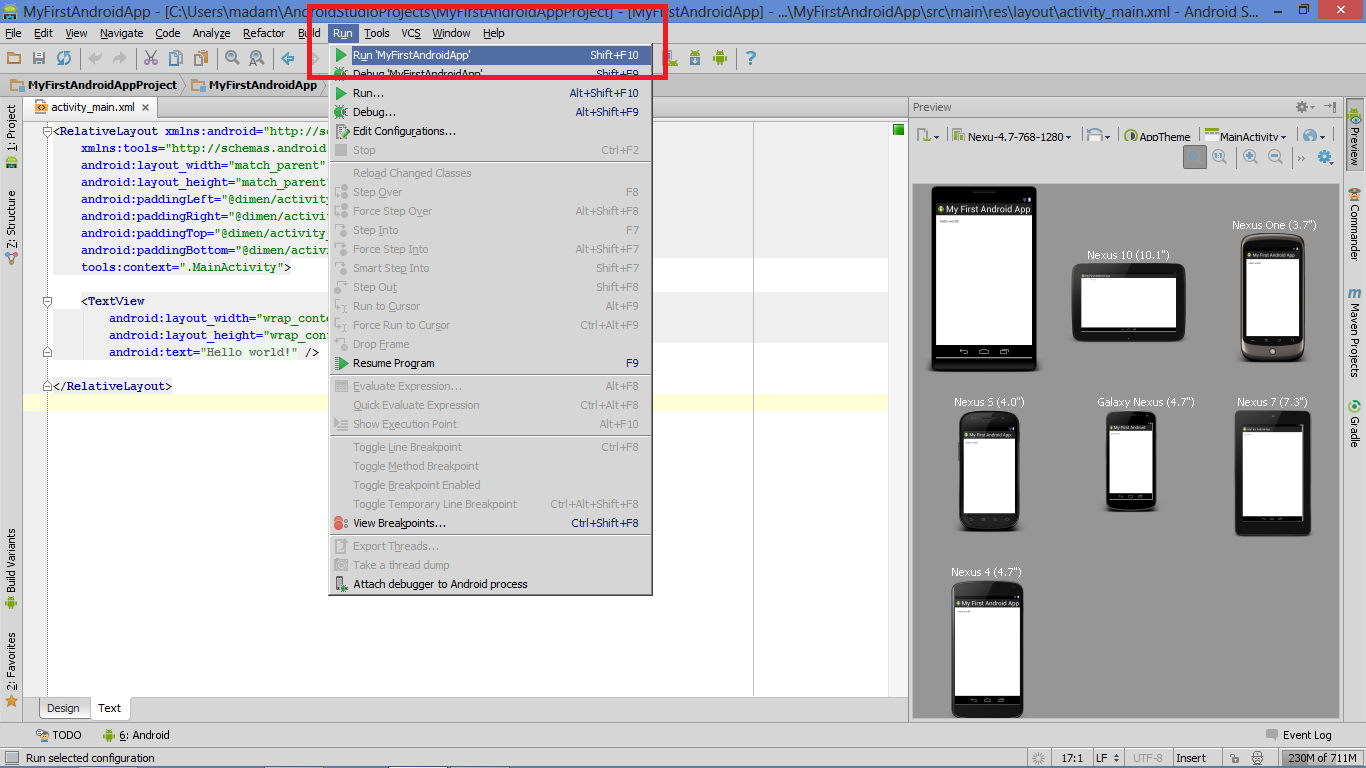1366x768 pixels.
Task: Click the Save All disk icon
Action: coord(39,58)
